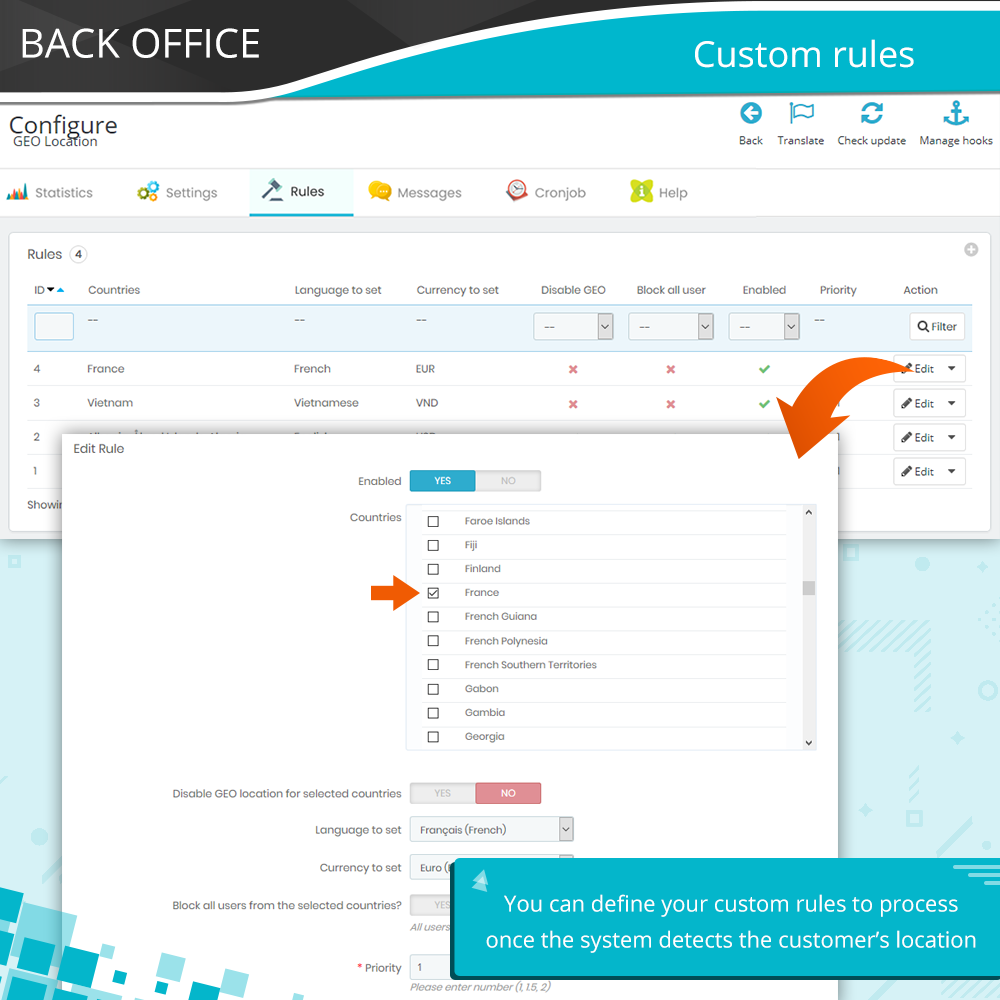Click the Check update refresh icon
The height and width of the screenshot is (1000, 1000).
(x=871, y=114)
